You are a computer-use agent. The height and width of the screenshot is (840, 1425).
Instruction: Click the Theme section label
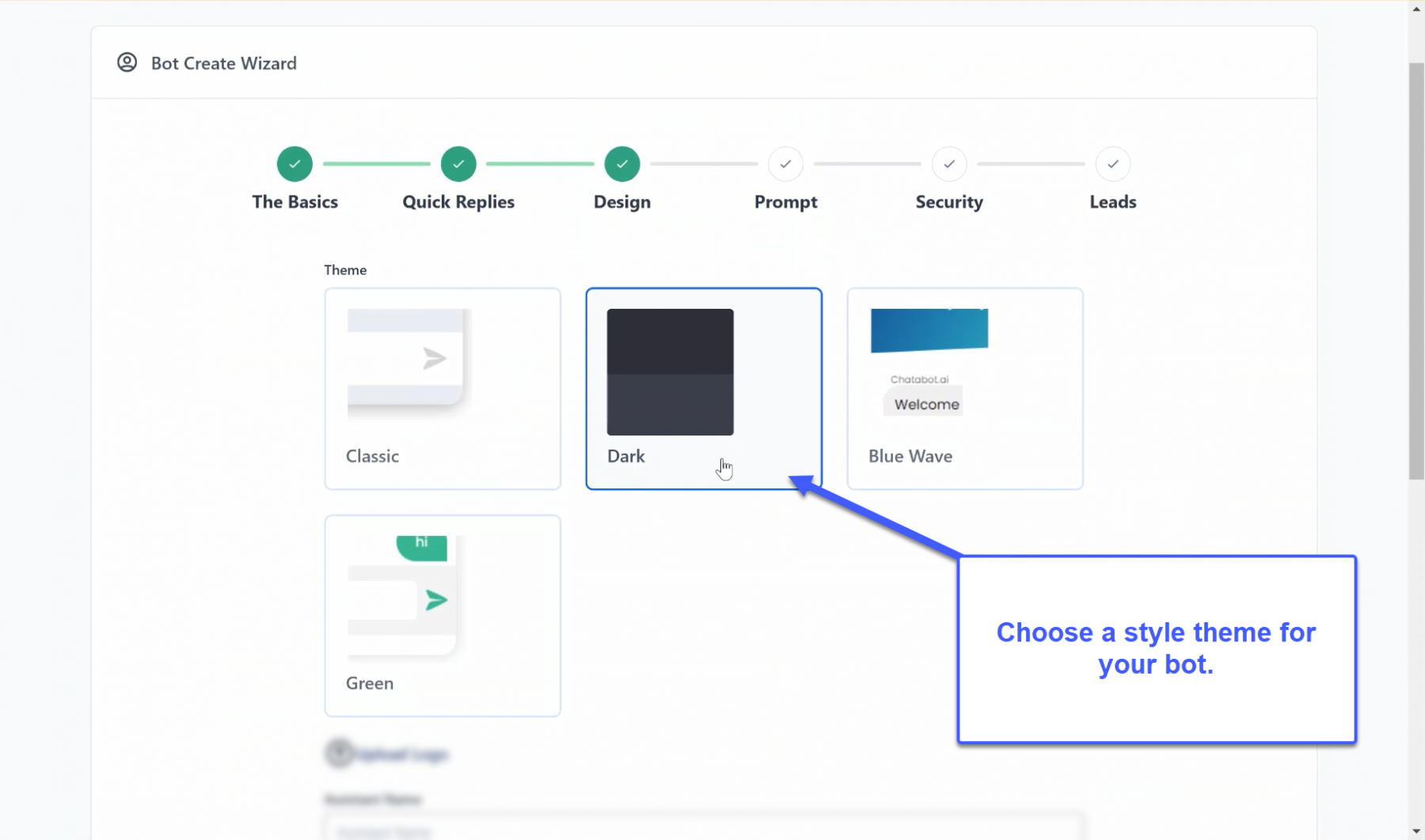pyautogui.click(x=345, y=270)
